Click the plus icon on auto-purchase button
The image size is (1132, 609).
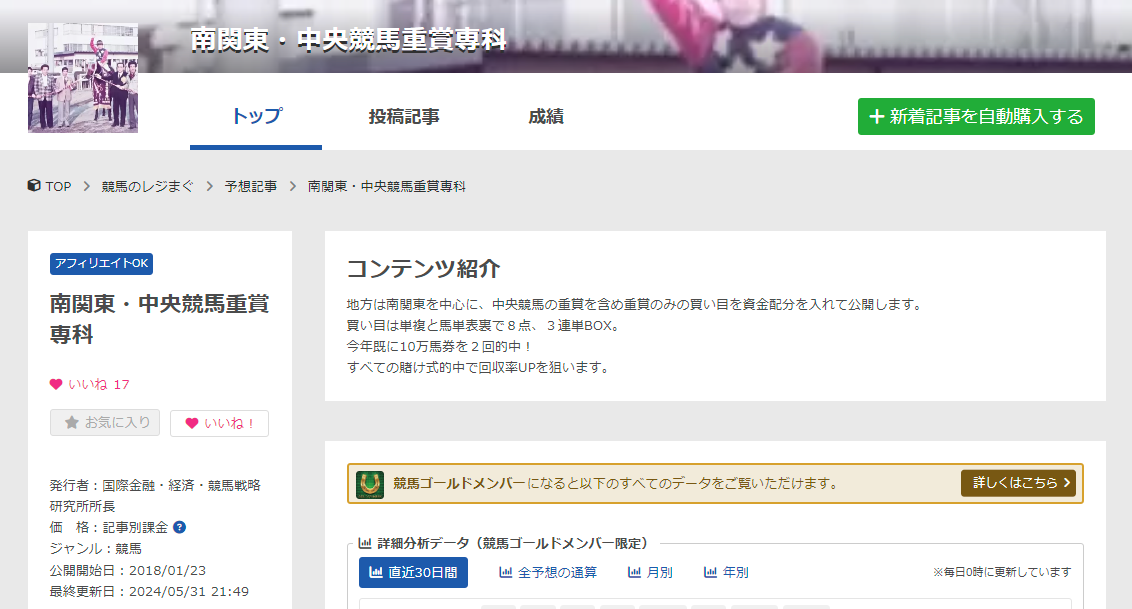876,116
